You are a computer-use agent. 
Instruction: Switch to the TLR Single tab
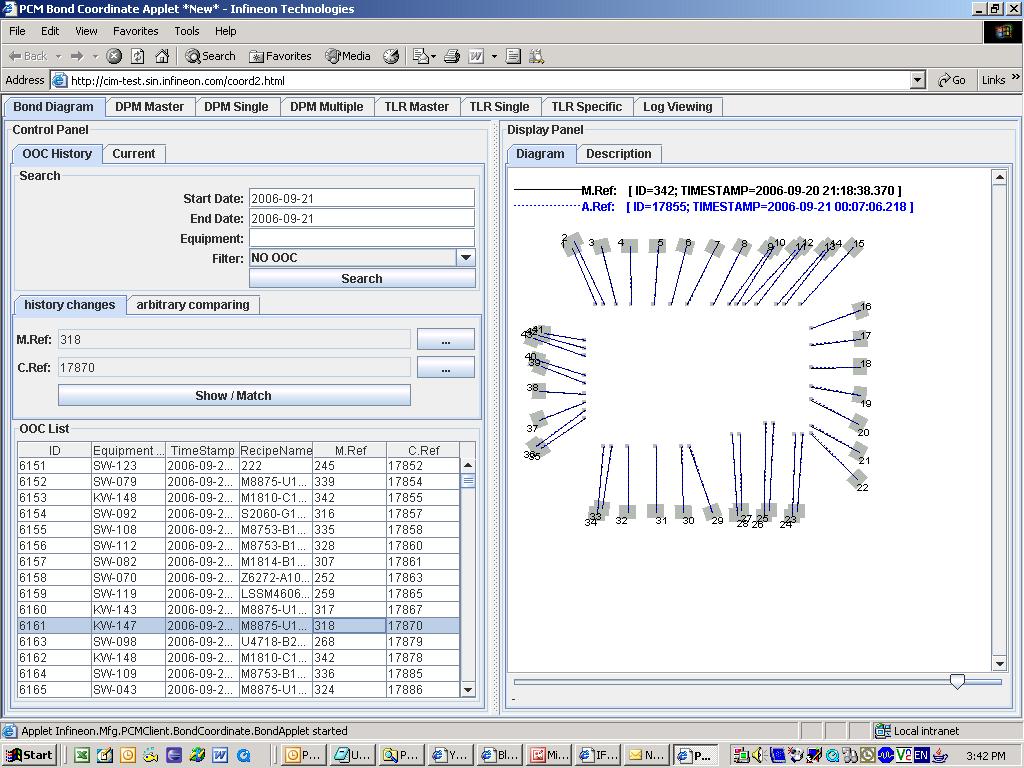pyautogui.click(x=500, y=107)
